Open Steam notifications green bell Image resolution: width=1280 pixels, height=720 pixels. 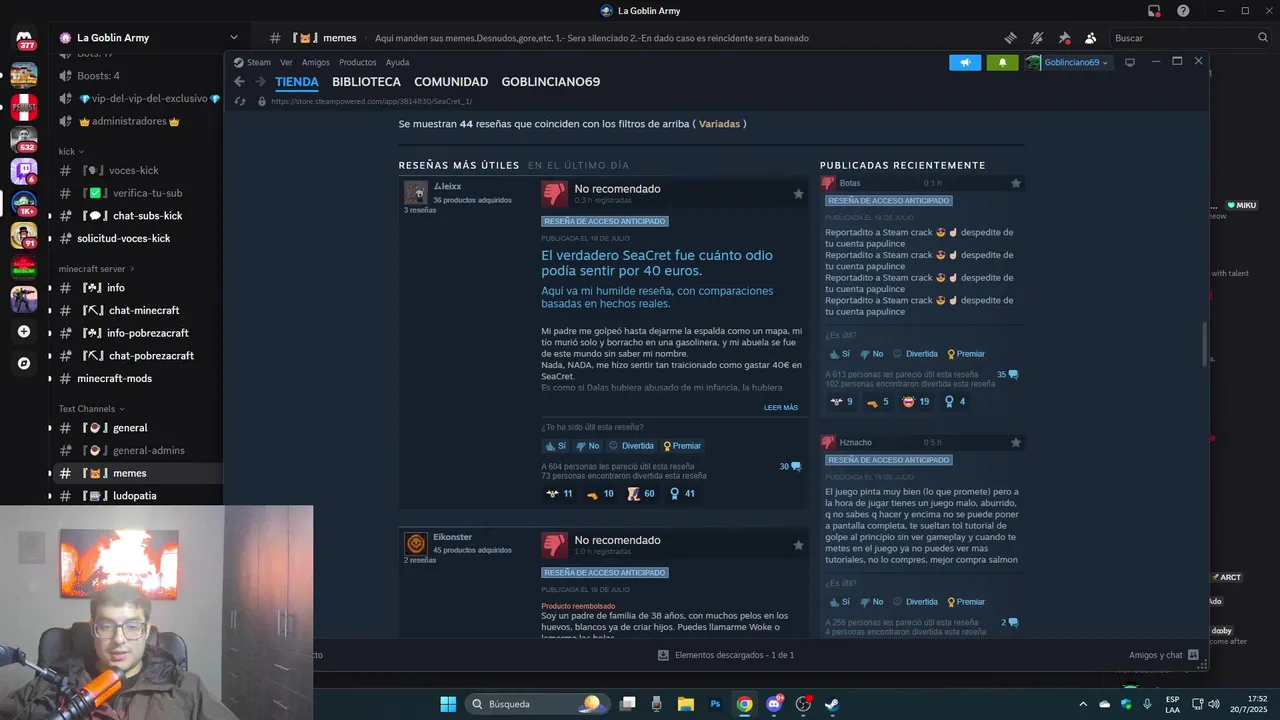pos(1002,62)
